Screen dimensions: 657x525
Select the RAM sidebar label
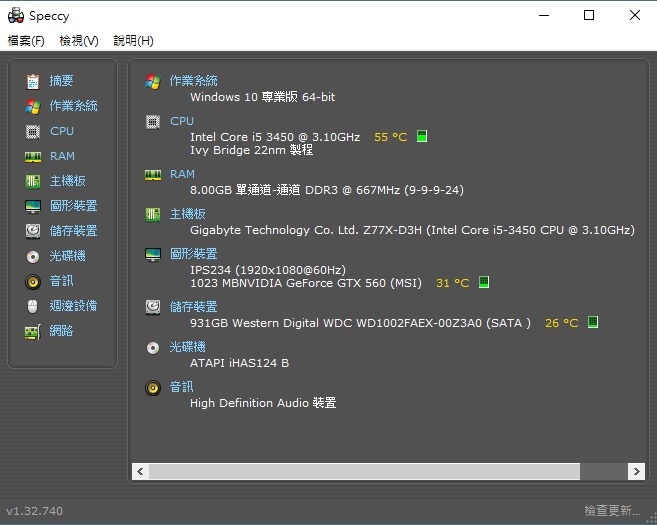coord(62,156)
